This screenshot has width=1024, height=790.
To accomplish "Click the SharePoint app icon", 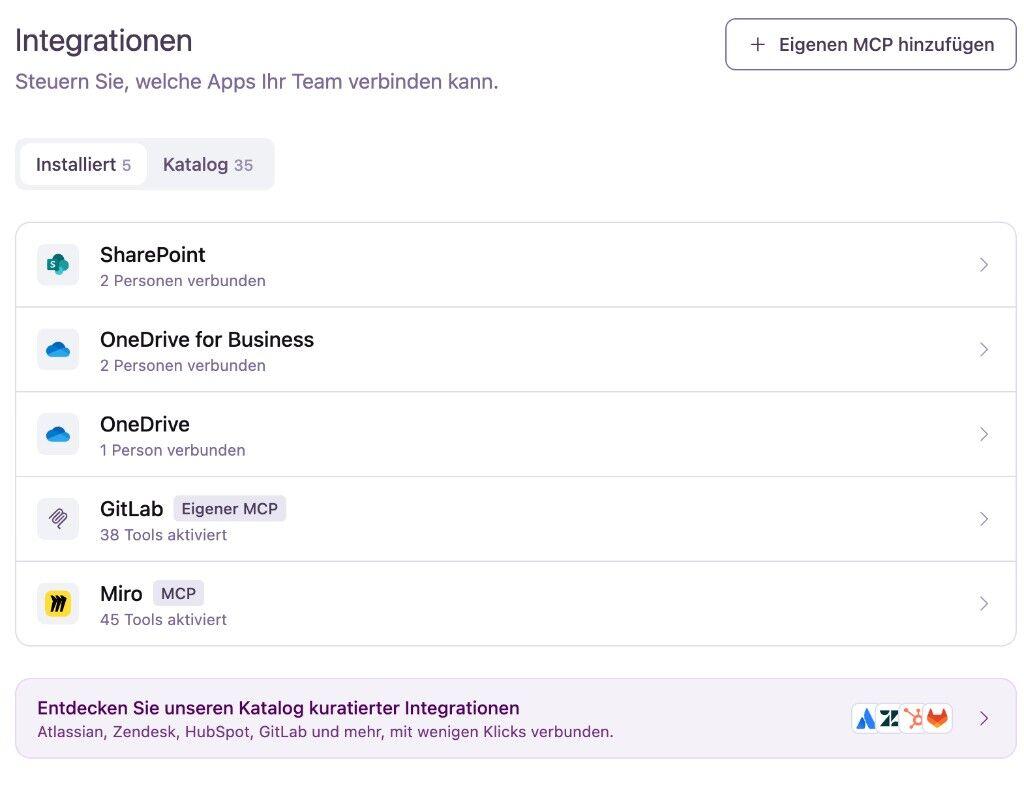I will [58, 264].
